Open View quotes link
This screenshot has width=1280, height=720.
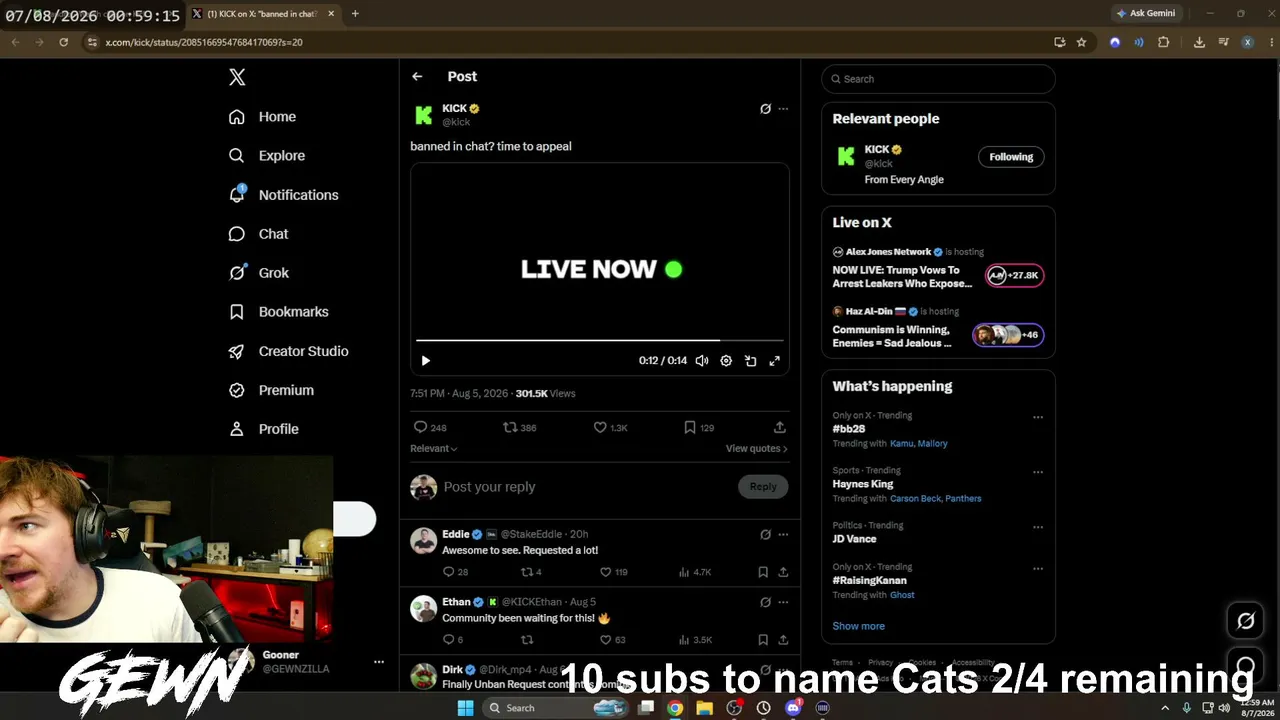(757, 449)
